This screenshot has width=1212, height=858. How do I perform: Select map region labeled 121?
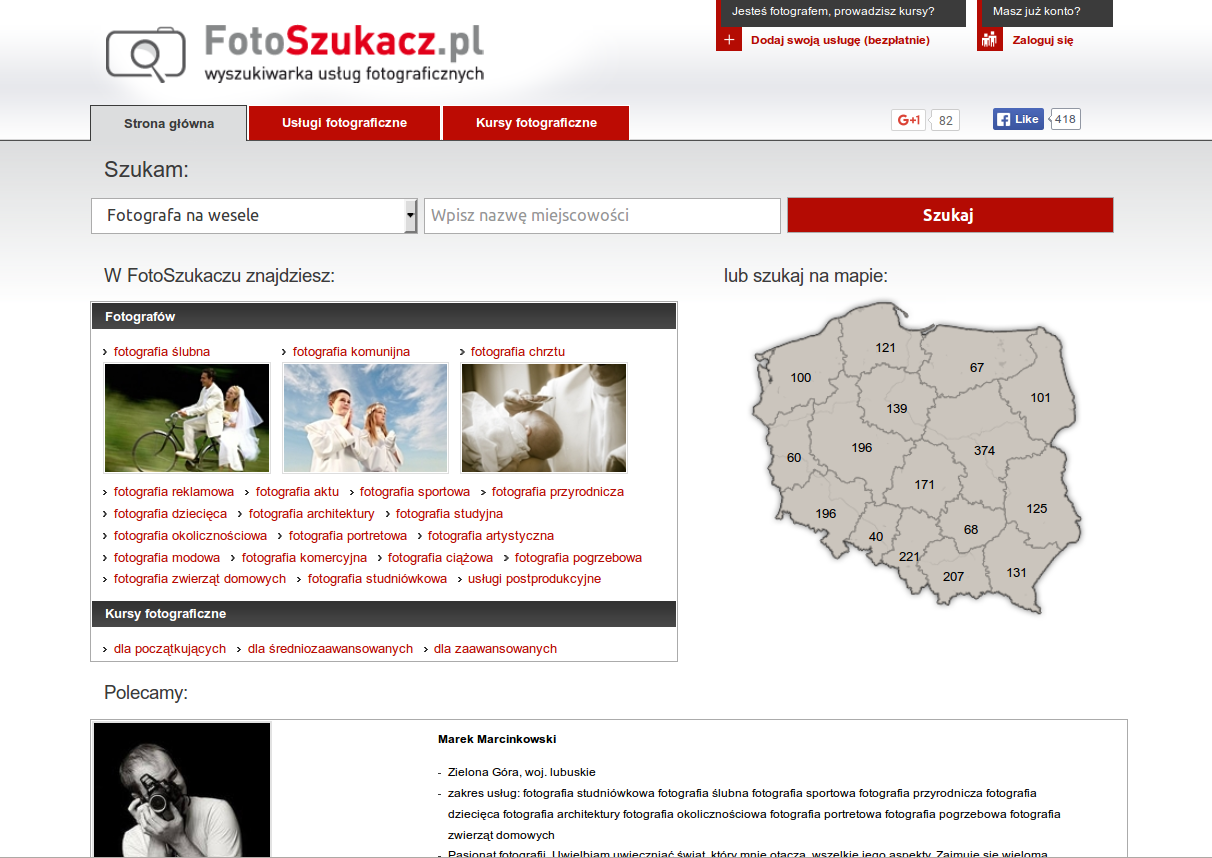coord(885,348)
